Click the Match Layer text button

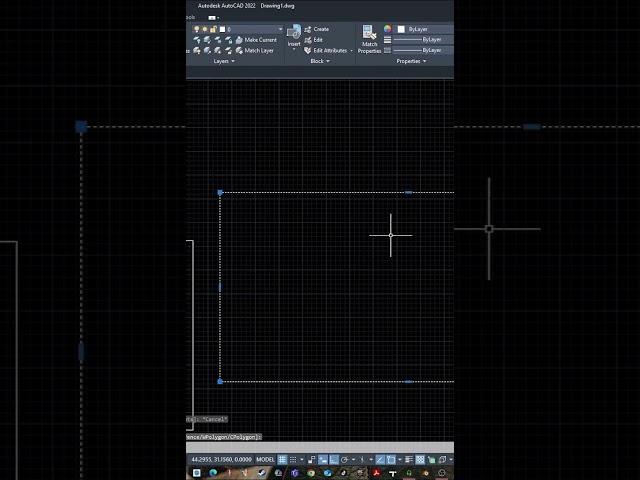[x=259, y=51]
